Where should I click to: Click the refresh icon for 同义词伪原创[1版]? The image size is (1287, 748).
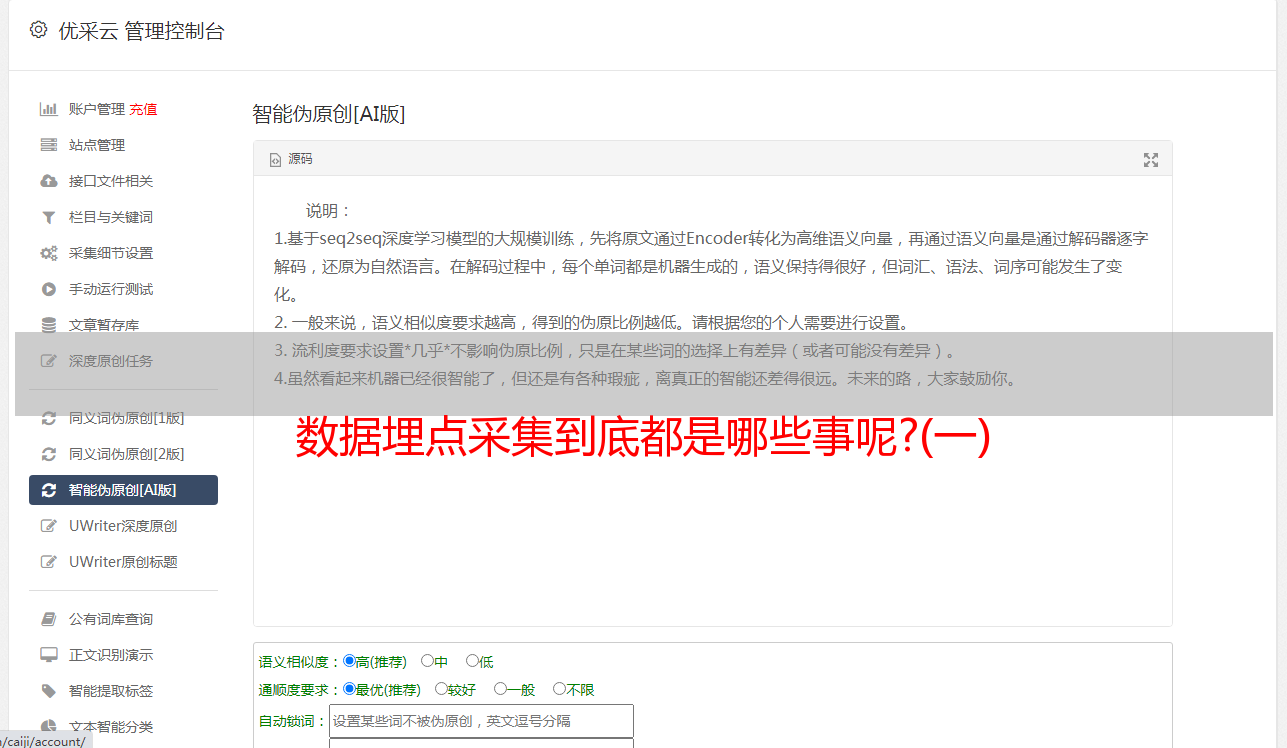pos(48,418)
